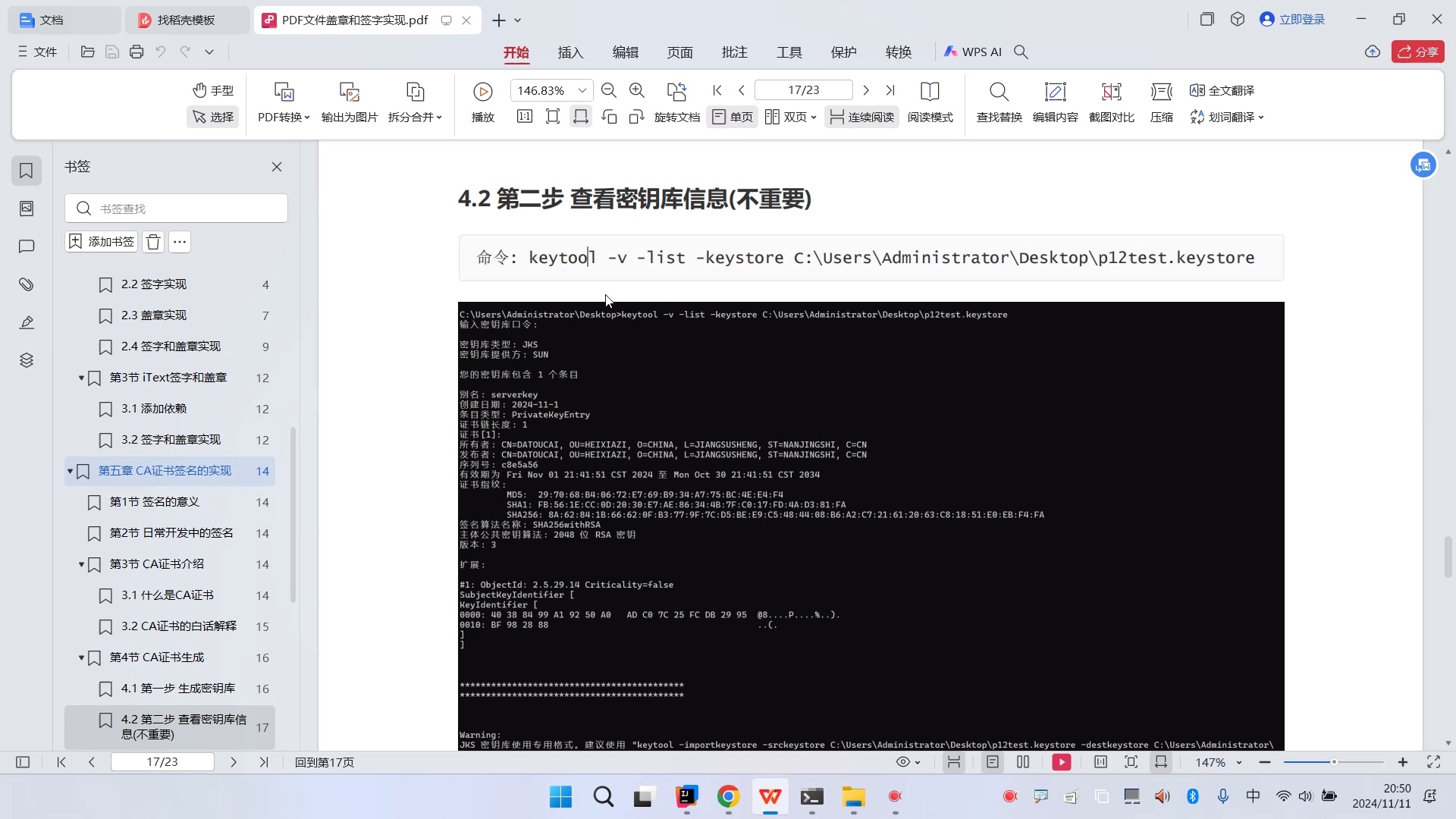
Task: Toggle 连续阅读 continuous reading mode
Action: coord(861,117)
